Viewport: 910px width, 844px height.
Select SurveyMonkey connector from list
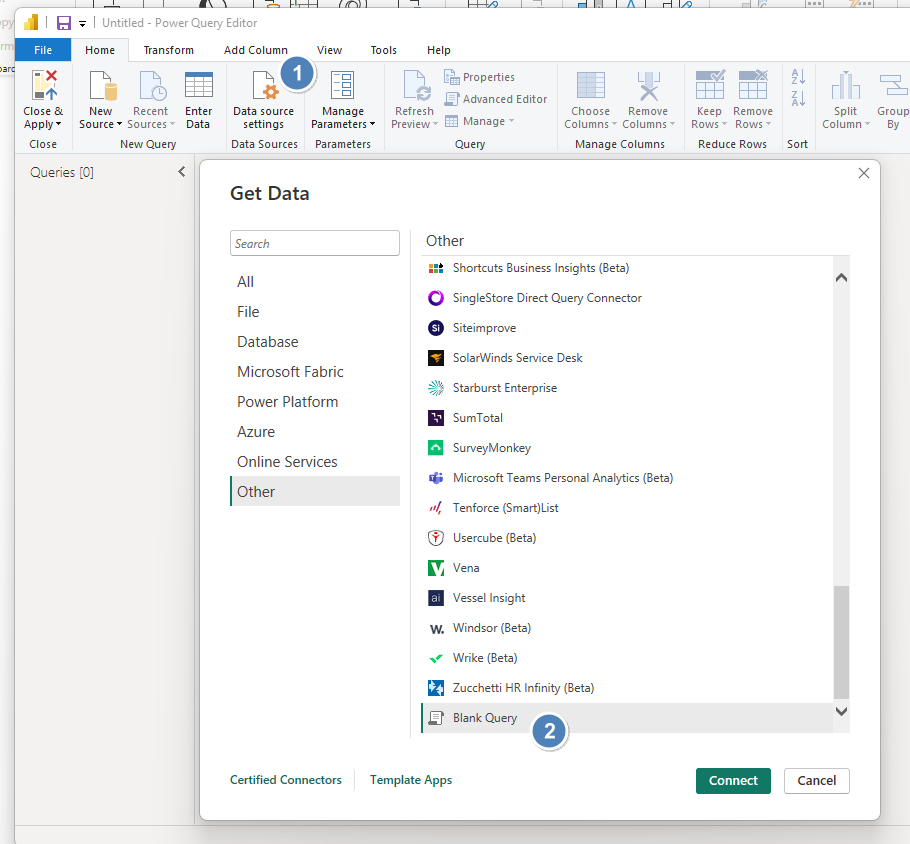click(491, 448)
